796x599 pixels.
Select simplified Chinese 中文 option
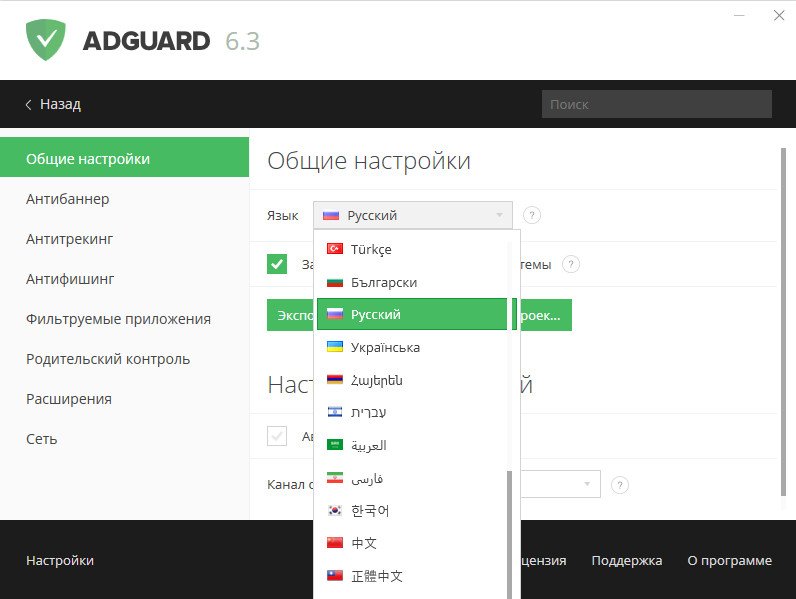pos(412,543)
